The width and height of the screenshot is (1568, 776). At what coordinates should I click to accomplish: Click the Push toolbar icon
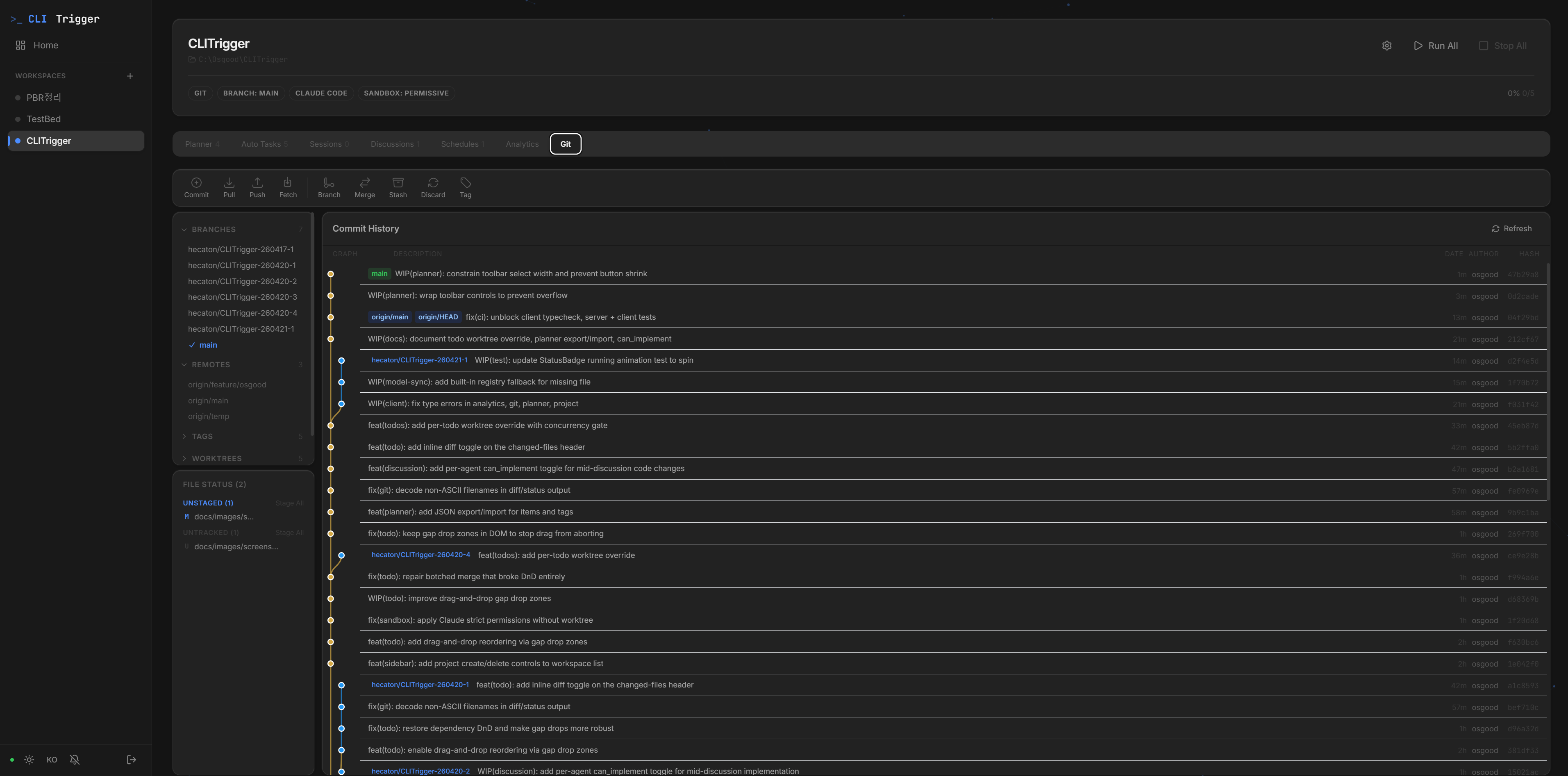[257, 187]
